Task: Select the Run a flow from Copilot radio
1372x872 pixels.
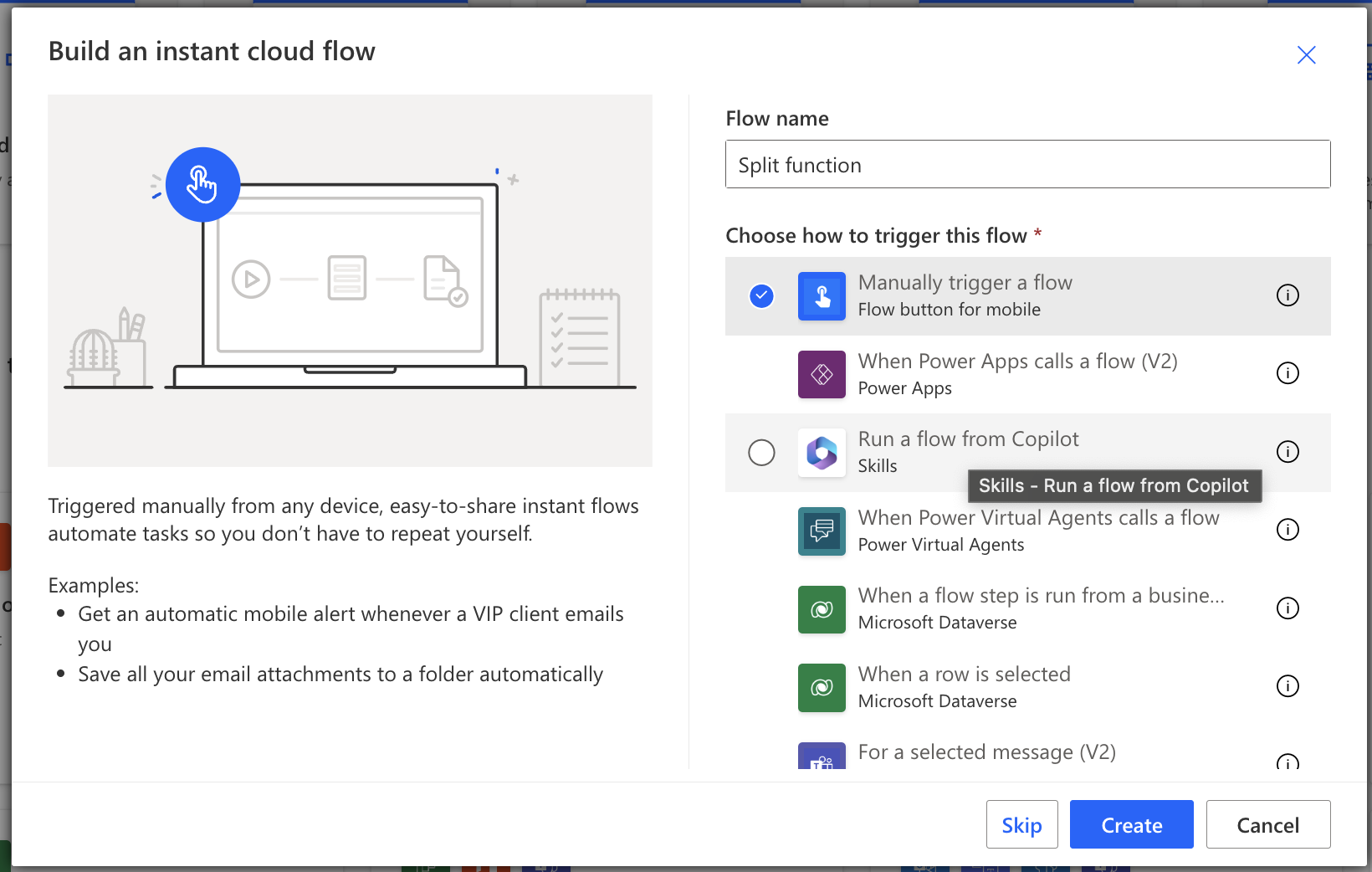Action: point(761,453)
